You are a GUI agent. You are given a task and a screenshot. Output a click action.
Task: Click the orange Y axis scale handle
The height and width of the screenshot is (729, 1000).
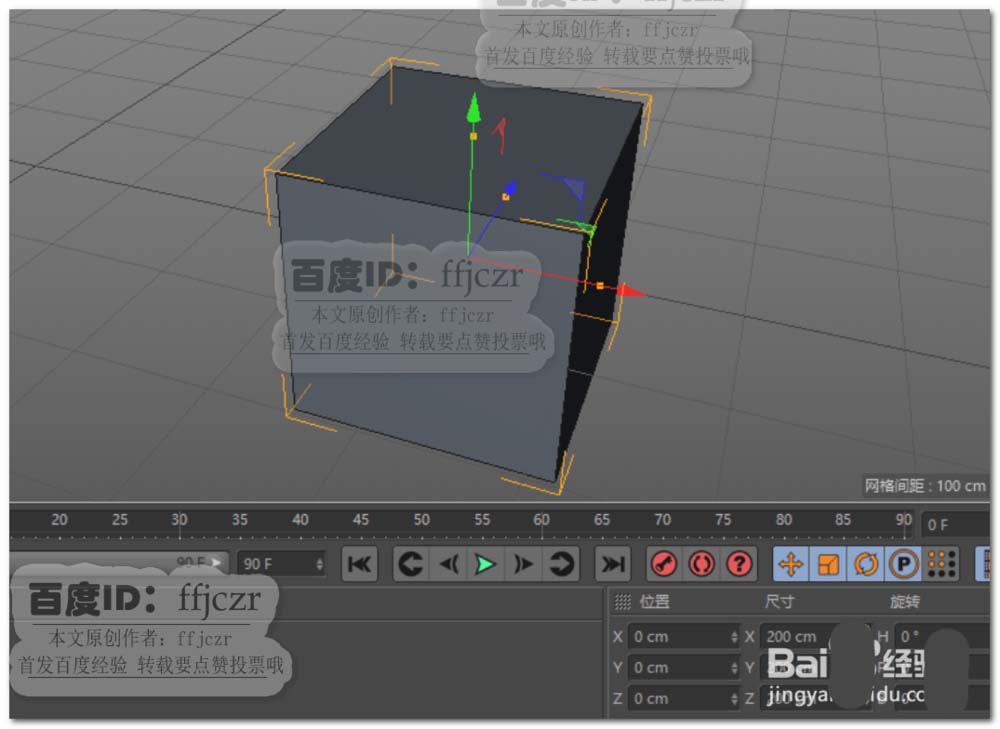[x=473, y=136]
